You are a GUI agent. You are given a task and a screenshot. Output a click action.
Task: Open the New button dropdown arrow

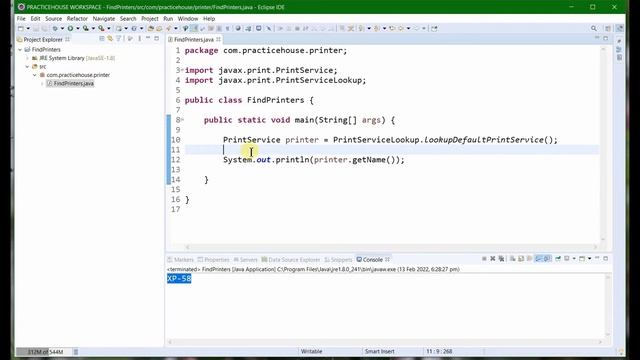(x=28, y=28)
